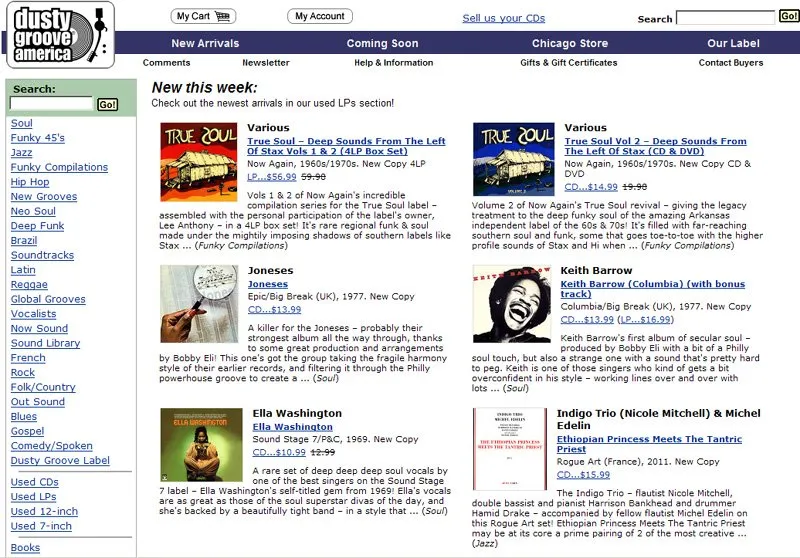Screen dimensions: 800x558
Task: Open My Account page
Action: click(x=320, y=16)
